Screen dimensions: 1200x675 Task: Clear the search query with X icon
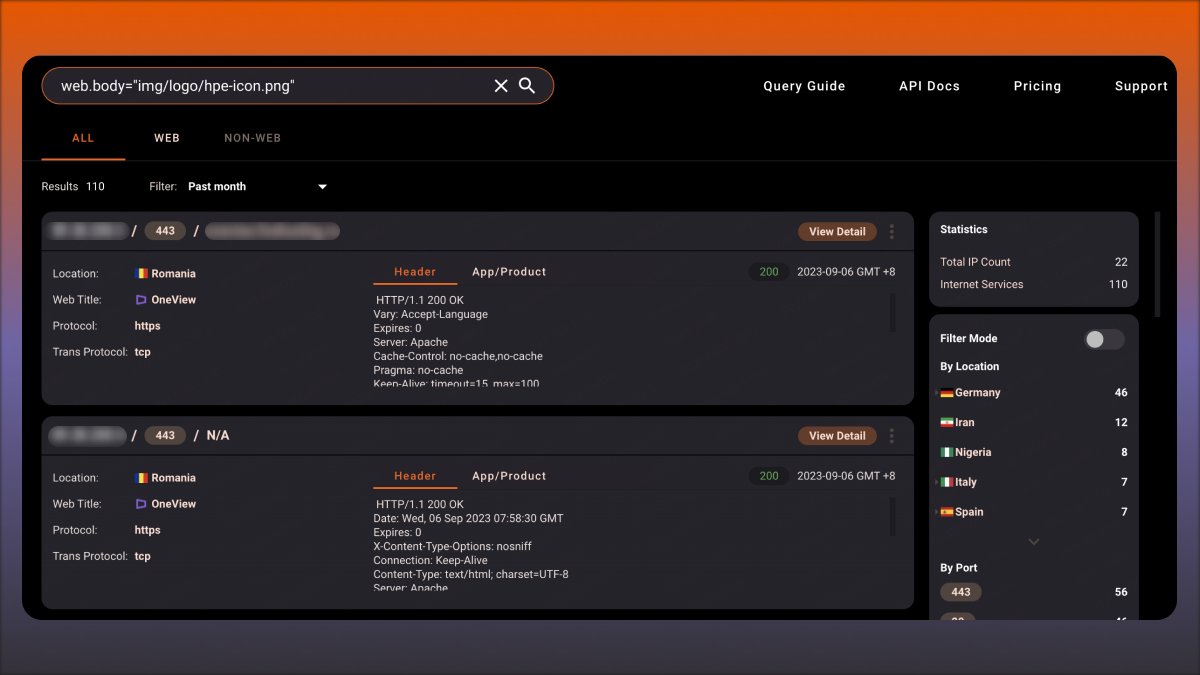point(501,86)
